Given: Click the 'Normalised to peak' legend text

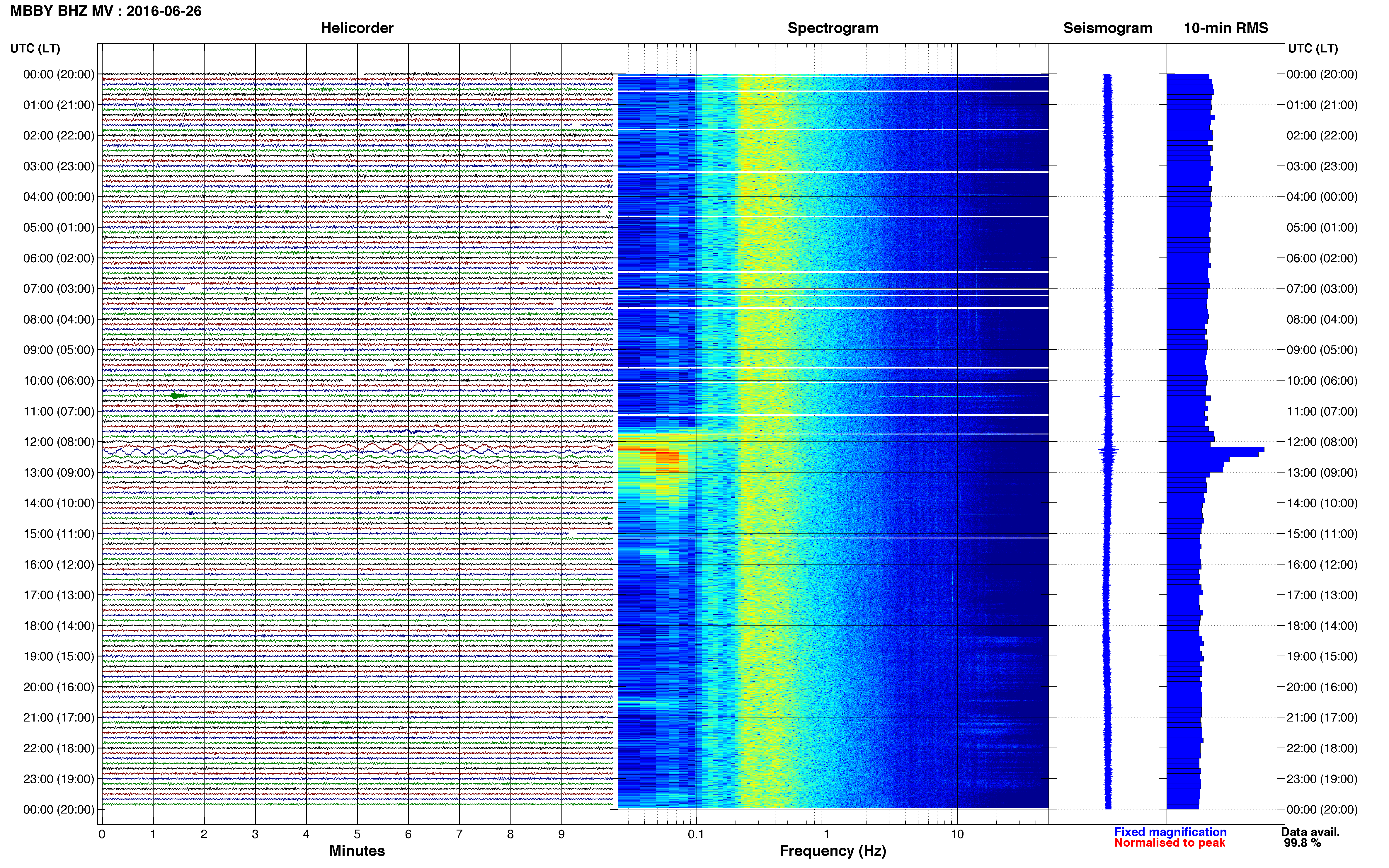Looking at the screenshot, I should [x=1170, y=843].
